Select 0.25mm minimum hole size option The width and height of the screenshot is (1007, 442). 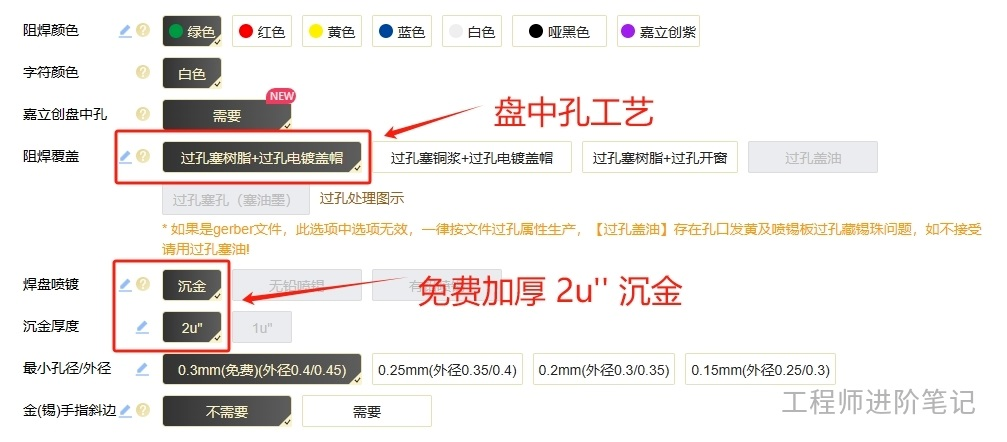447,369
